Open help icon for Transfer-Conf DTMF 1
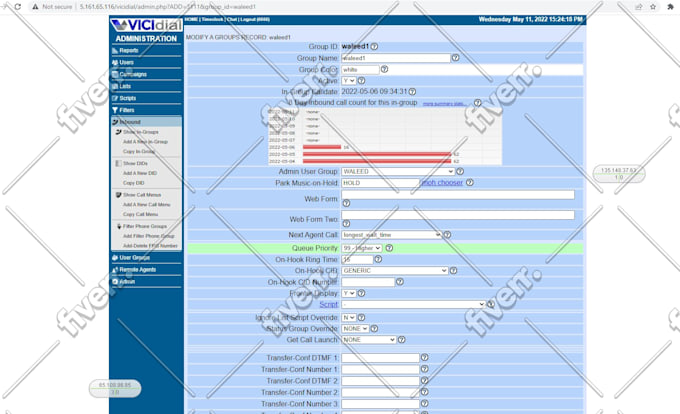Image resolution: width=680 pixels, height=414 pixels. click(x=425, y=357)
